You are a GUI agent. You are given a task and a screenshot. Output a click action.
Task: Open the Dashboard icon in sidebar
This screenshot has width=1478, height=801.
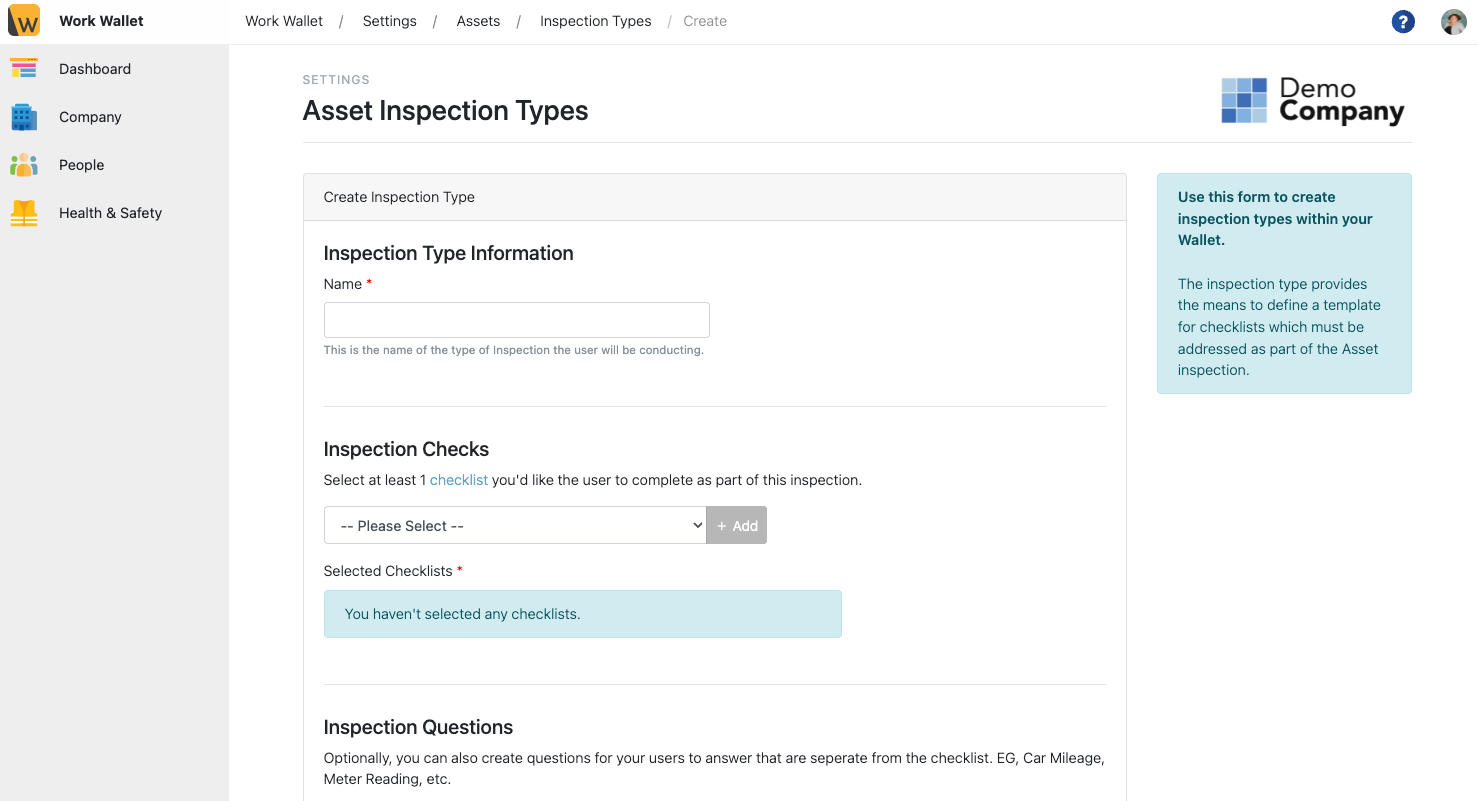24,69
